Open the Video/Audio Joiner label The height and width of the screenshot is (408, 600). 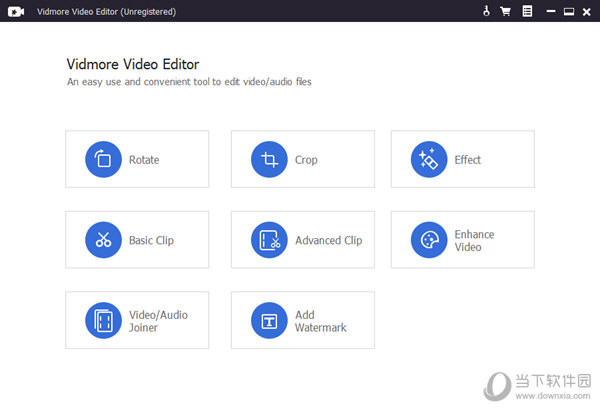pyautogui.click(x=158, y=321)
